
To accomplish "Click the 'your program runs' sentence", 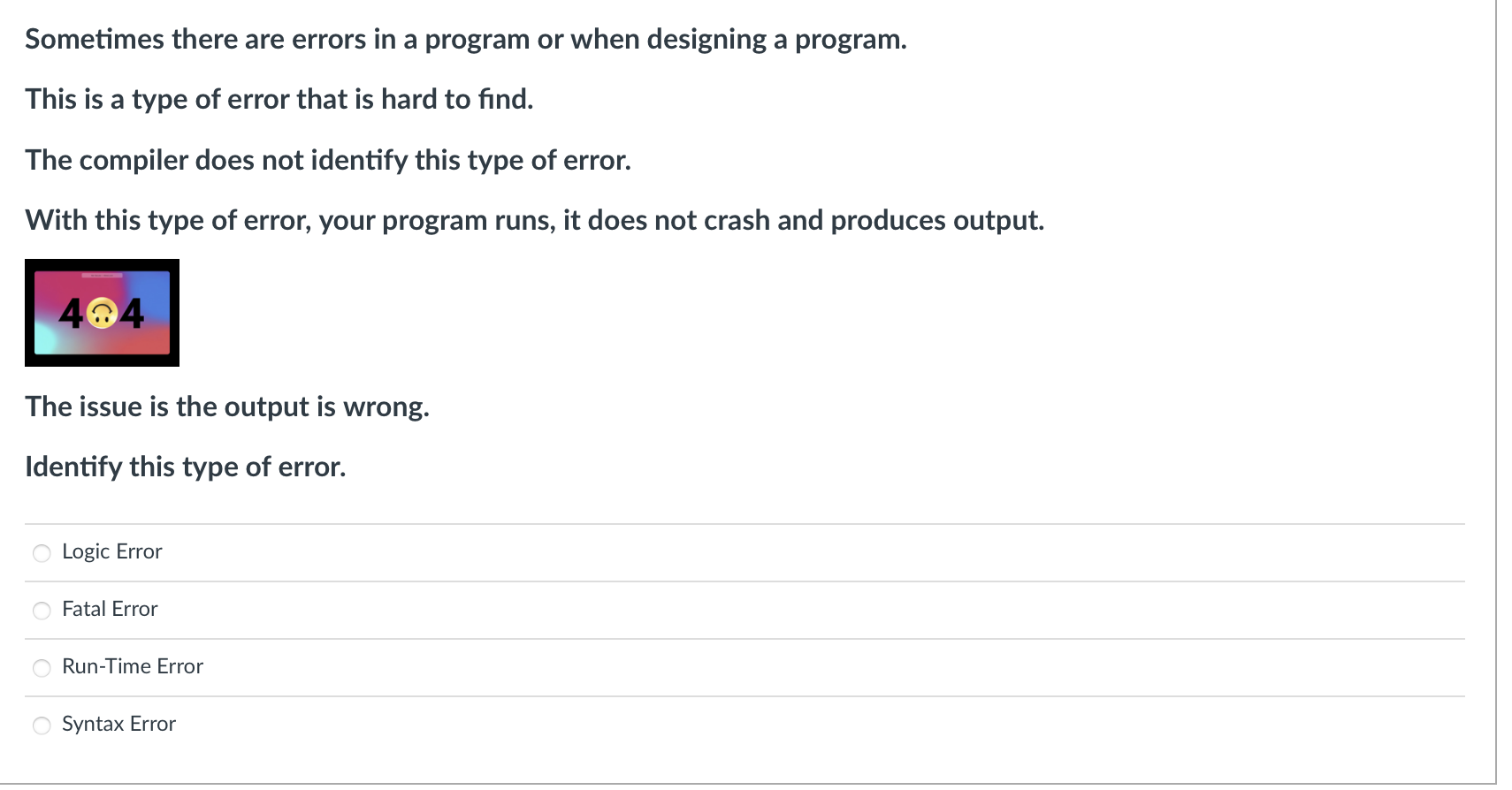I will click(x=535, y=220).
